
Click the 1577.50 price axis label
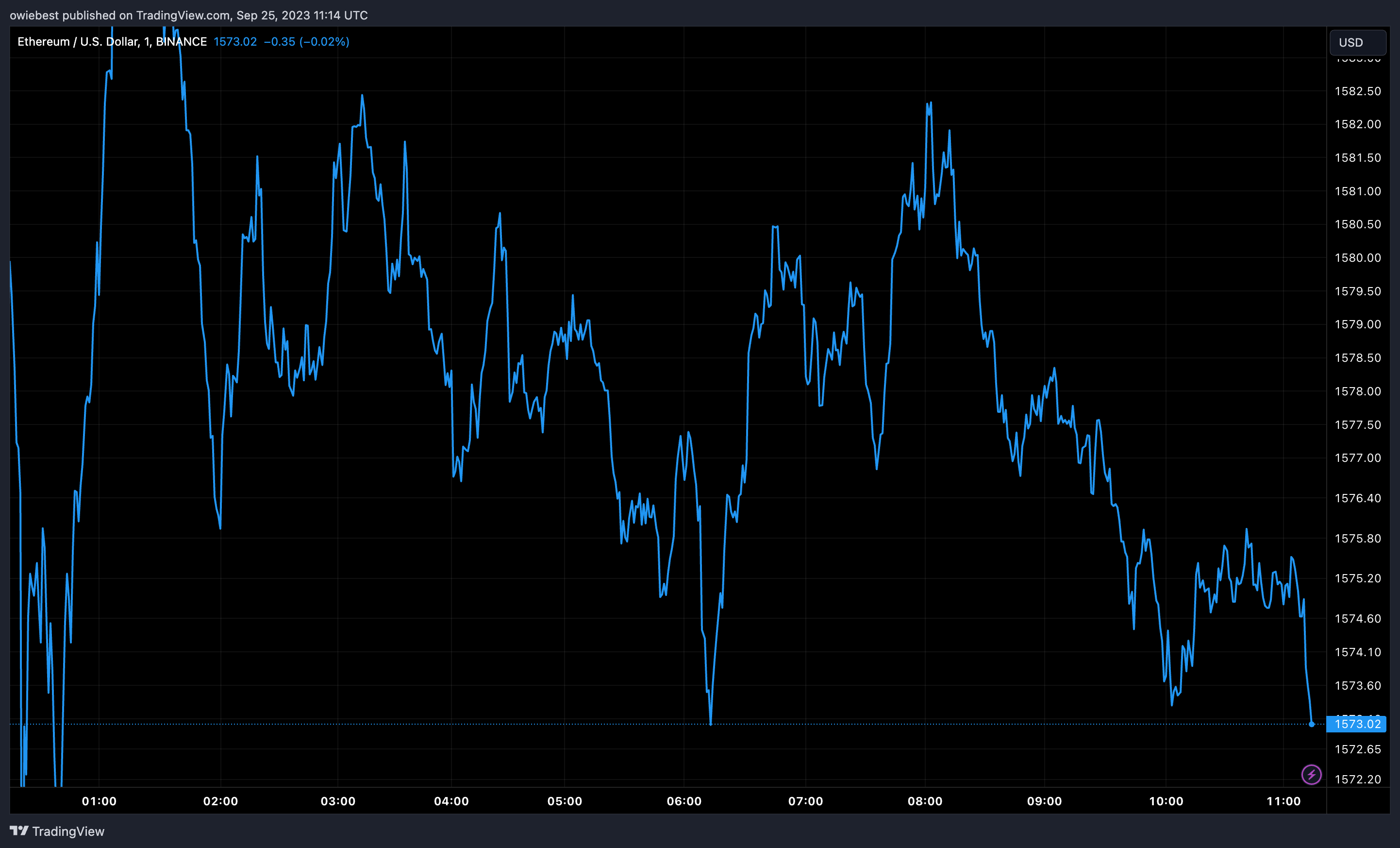pyautogui.click(x=1357, y=424)
